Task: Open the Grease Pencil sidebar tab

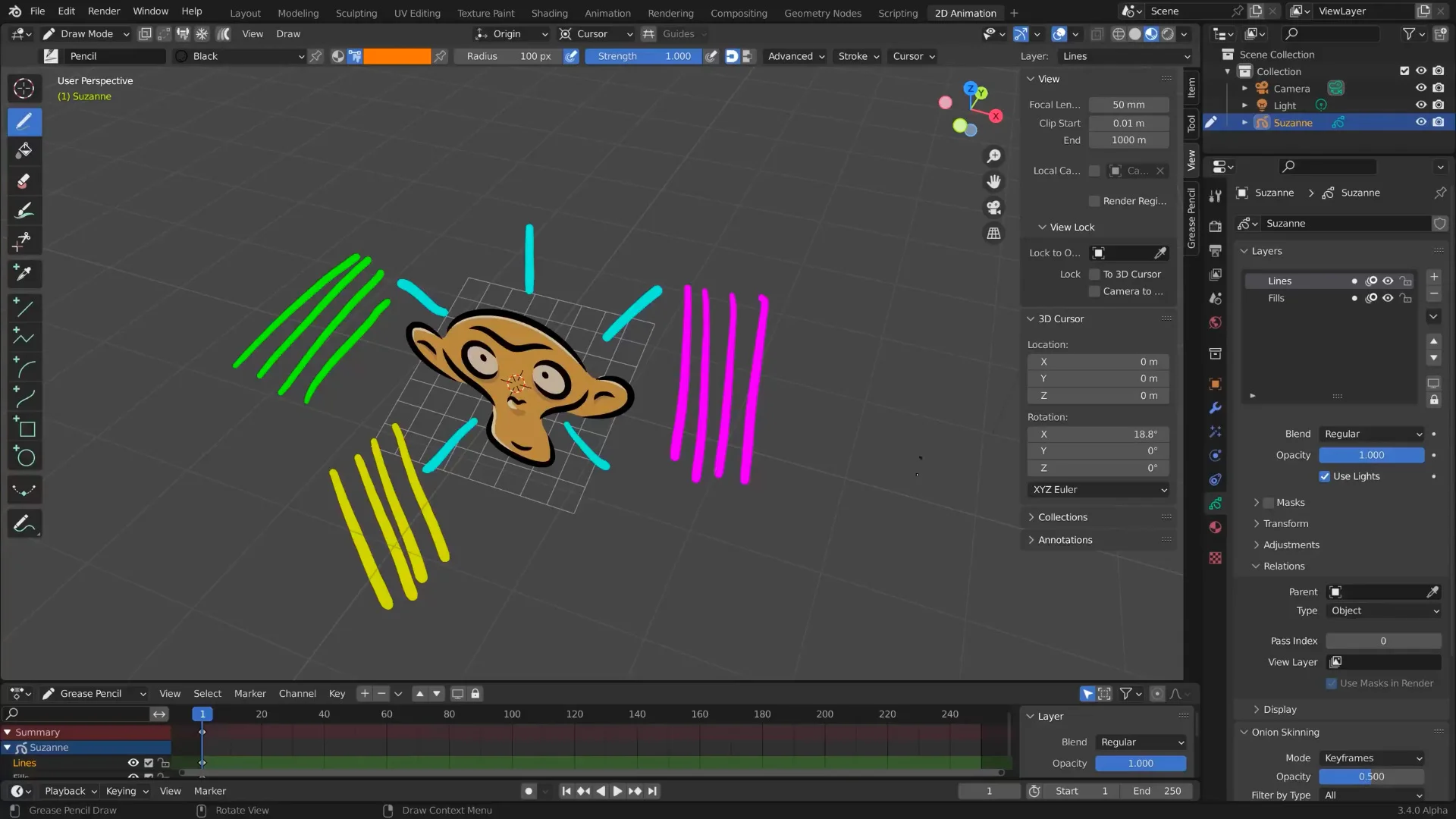Action: pos(1191,218)
